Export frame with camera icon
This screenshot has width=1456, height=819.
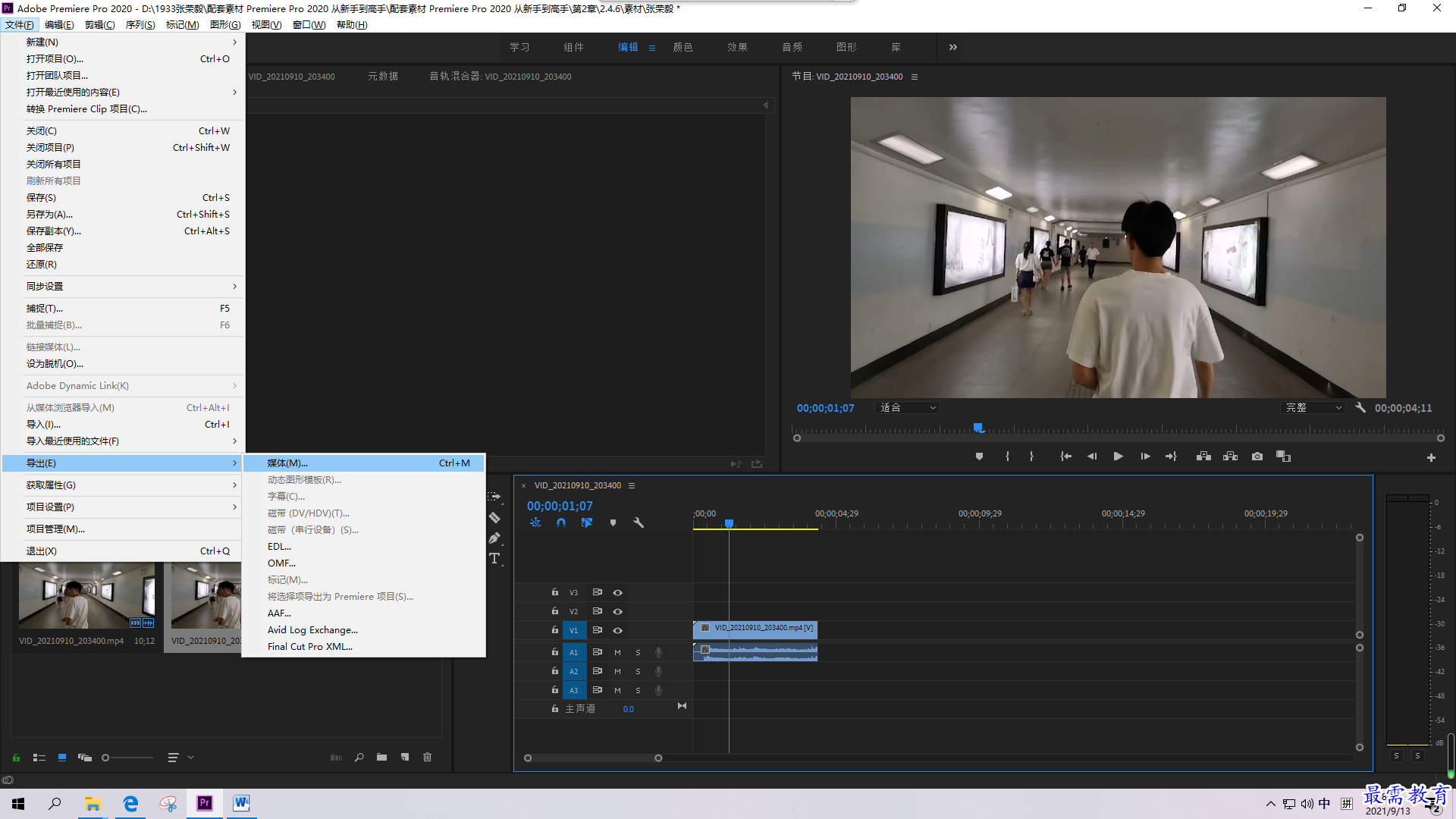pyautogui.click(x=1257, y=457)
